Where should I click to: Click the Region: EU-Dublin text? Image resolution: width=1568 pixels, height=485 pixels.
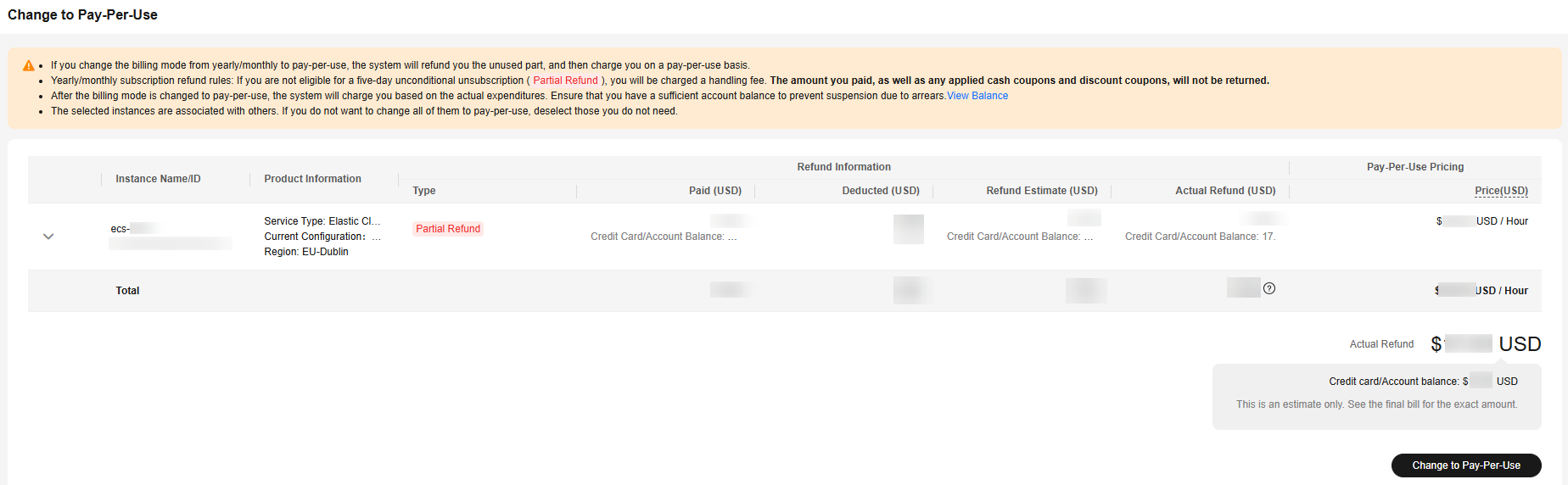tap(306, 252)
